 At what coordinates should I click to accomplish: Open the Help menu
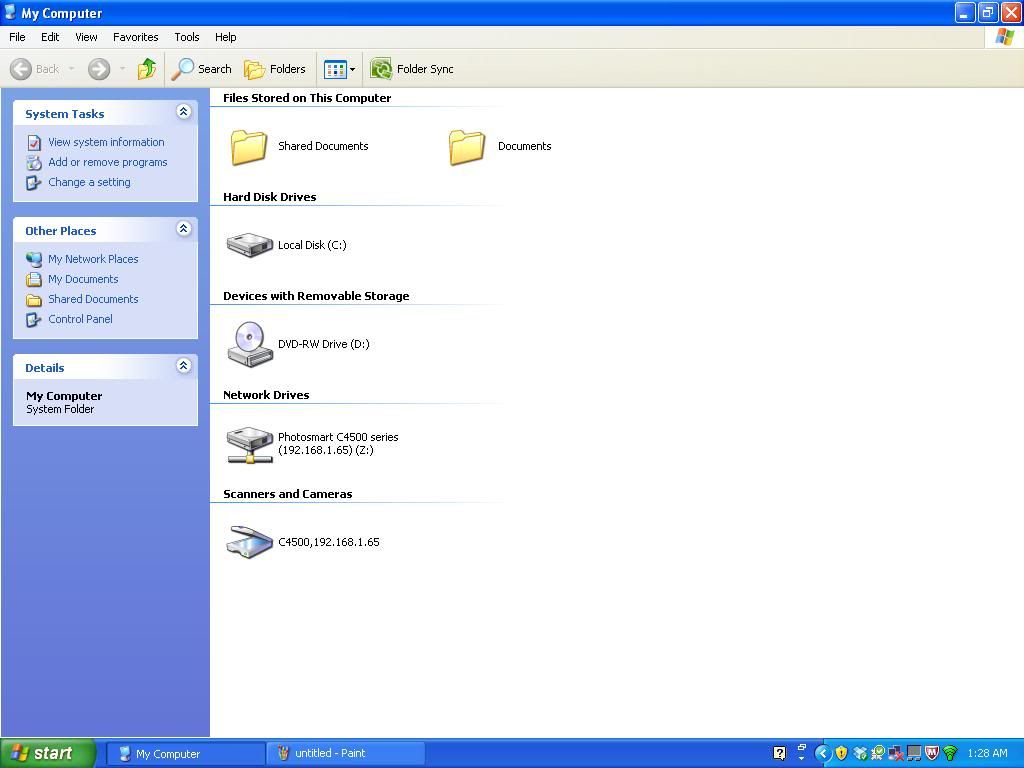(225, 37)
